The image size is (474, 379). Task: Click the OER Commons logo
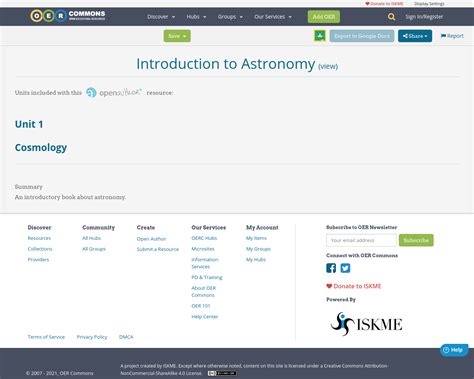[x=68, y=15]
